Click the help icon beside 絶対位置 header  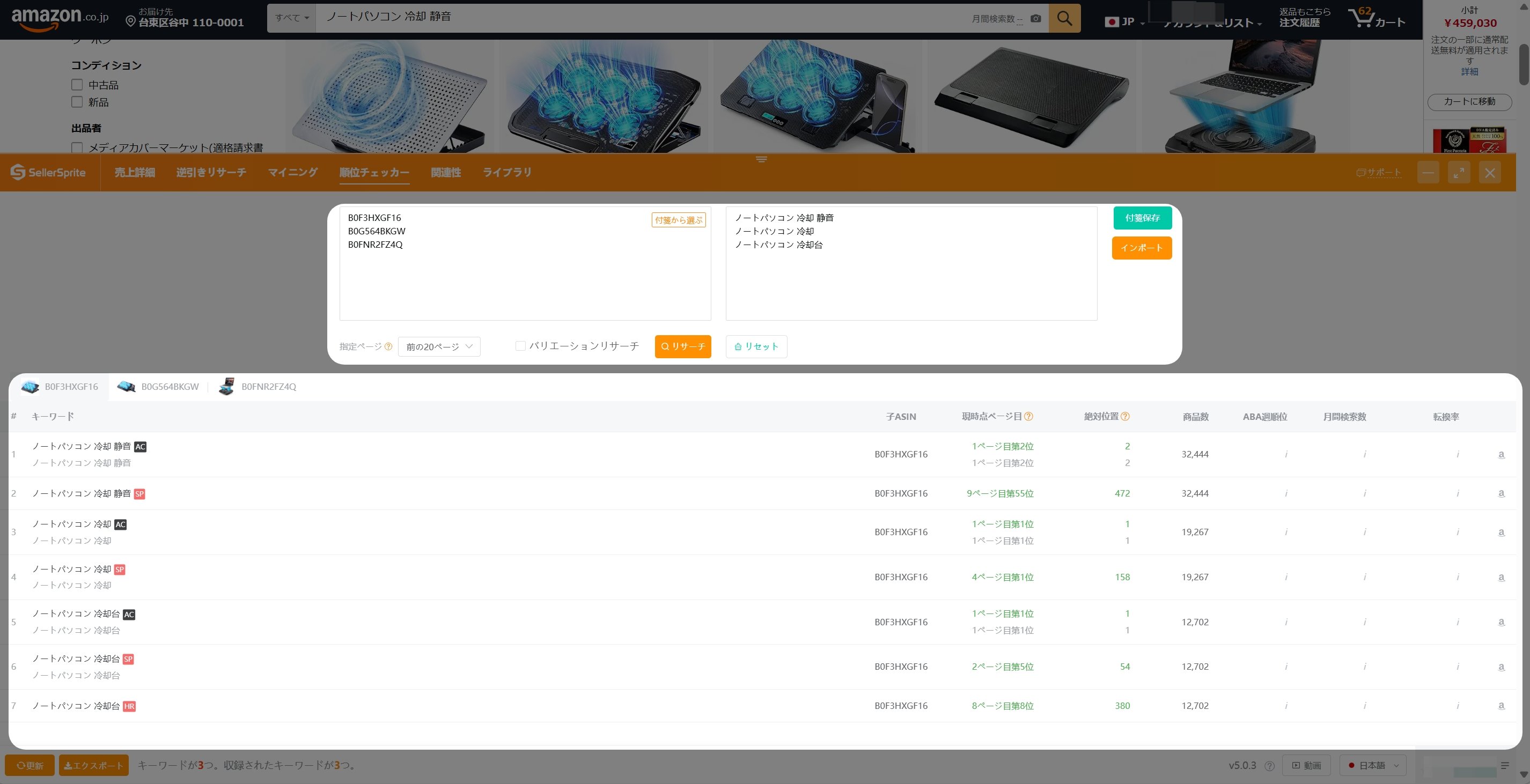coord(1125,417)
